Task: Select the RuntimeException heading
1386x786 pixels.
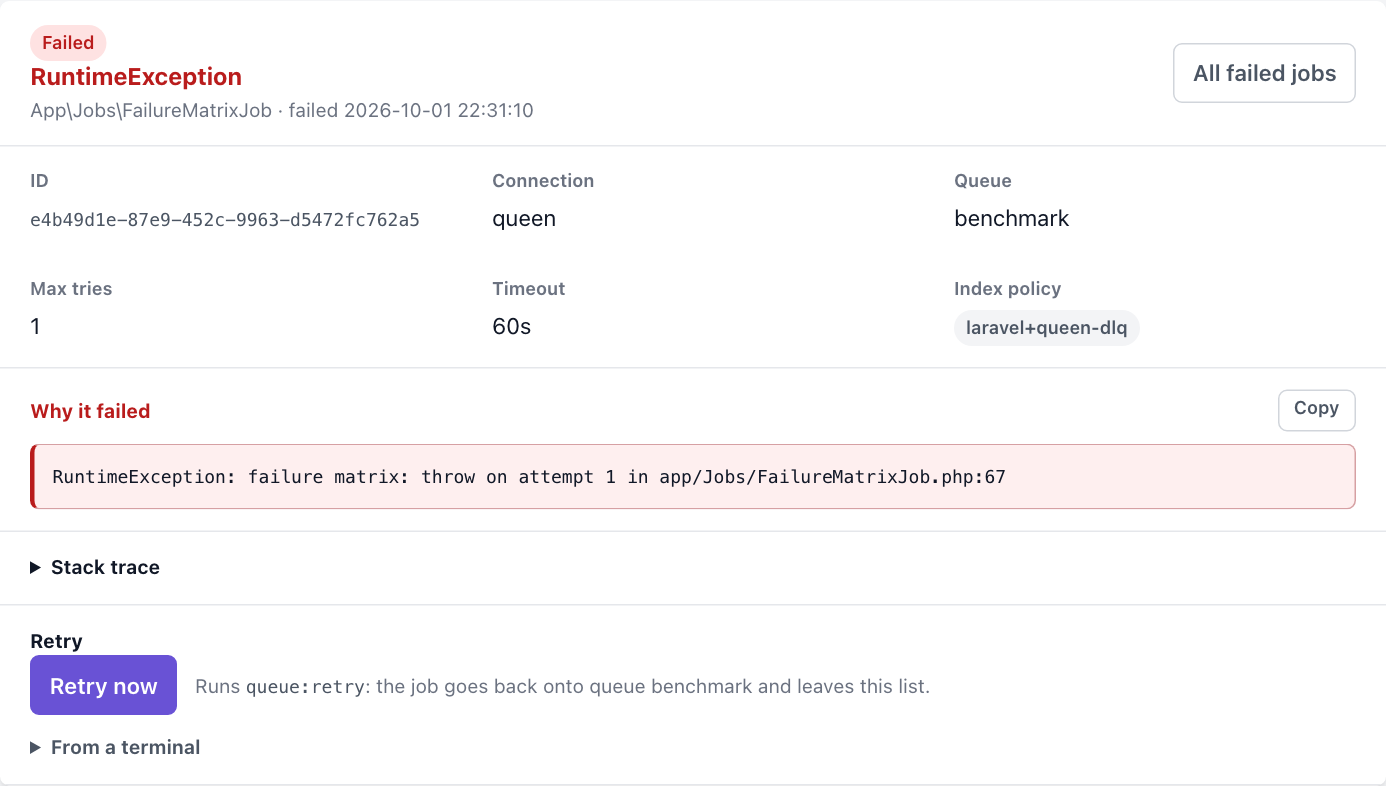Action: click(x=136, y=77)
